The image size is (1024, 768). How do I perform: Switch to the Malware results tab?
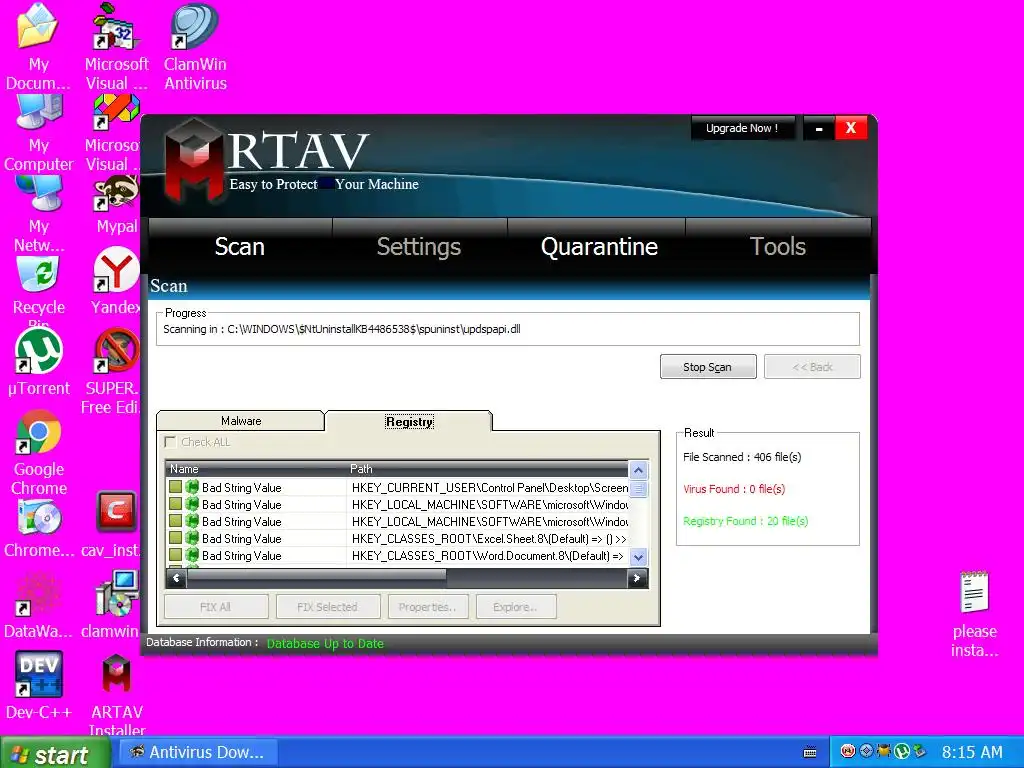pos(240,421)
